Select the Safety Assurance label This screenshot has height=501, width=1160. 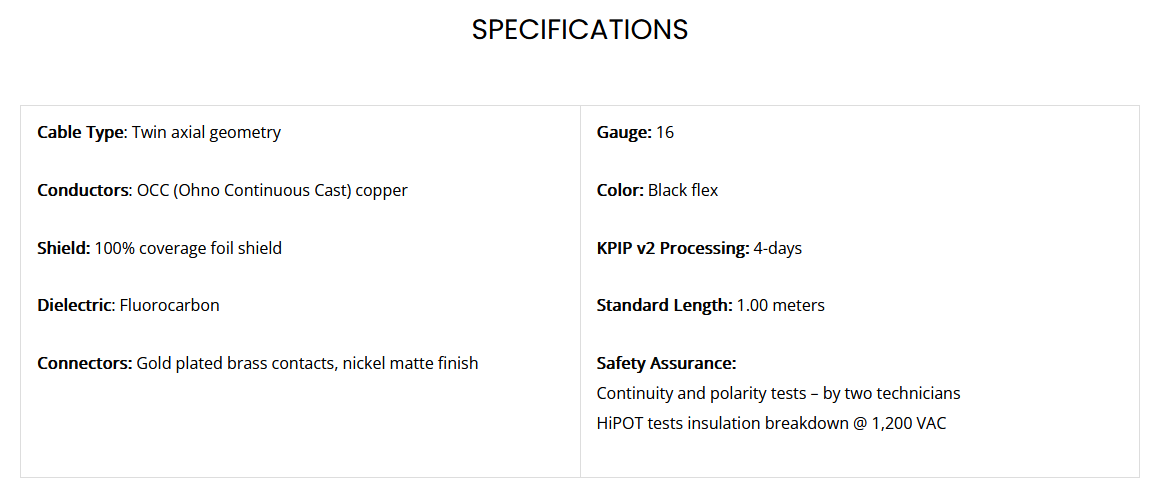coord(667,363)
